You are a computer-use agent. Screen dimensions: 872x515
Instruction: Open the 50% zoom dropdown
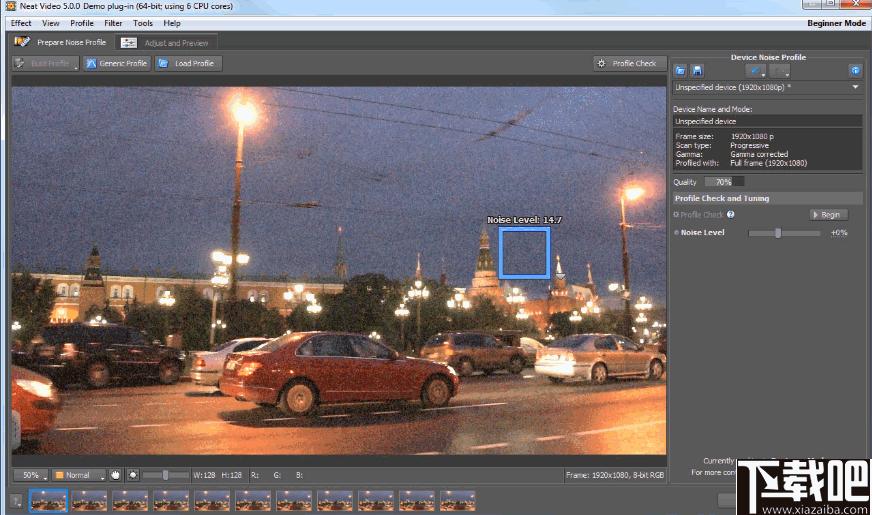(31, 475)
